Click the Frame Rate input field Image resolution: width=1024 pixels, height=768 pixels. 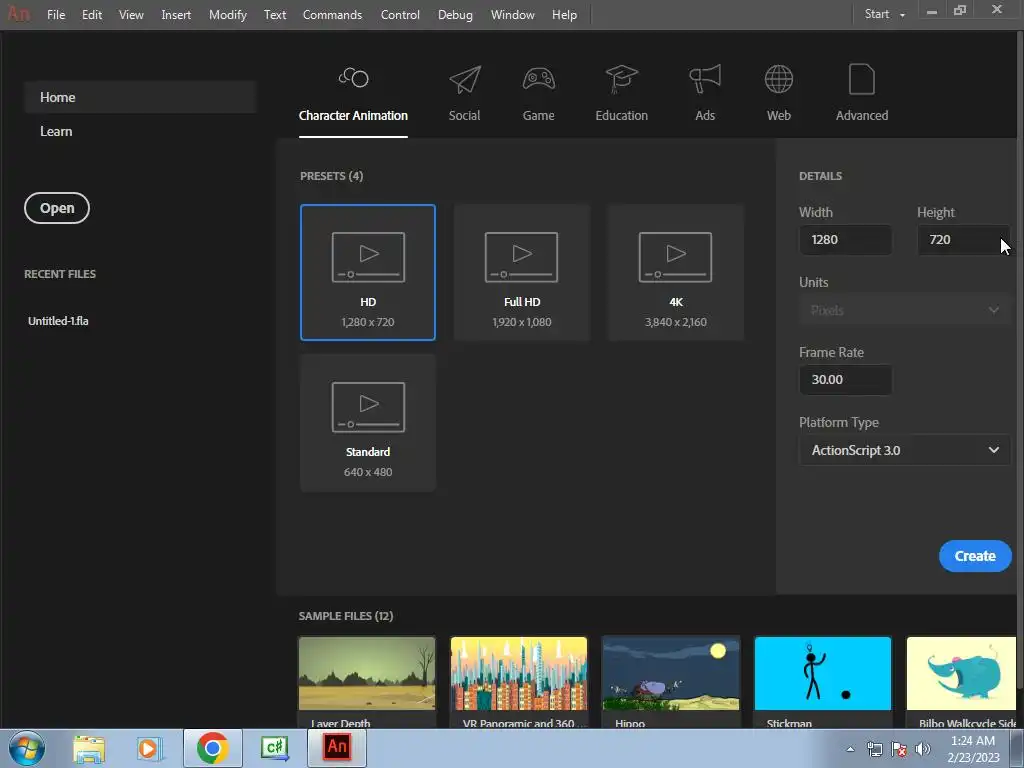845,379
